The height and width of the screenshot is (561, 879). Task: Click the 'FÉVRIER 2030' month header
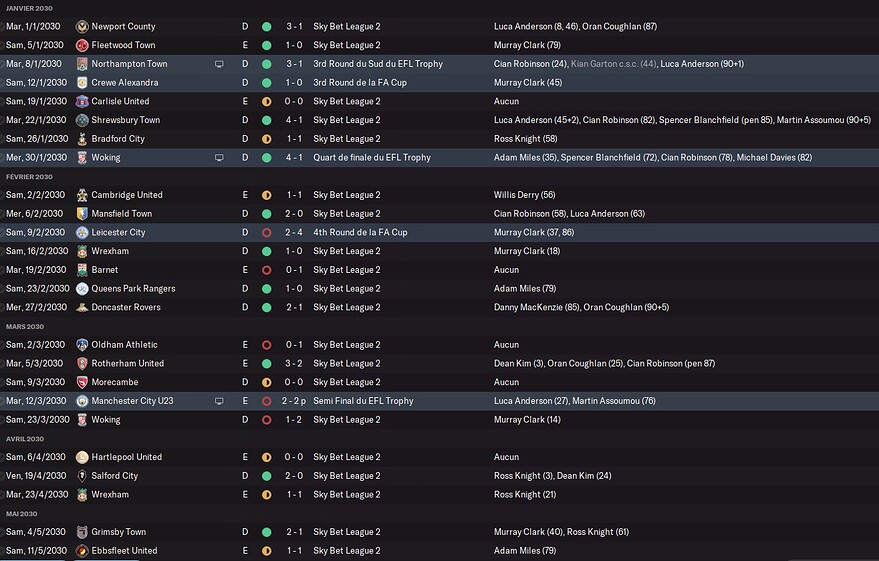(x=29, y=177)
